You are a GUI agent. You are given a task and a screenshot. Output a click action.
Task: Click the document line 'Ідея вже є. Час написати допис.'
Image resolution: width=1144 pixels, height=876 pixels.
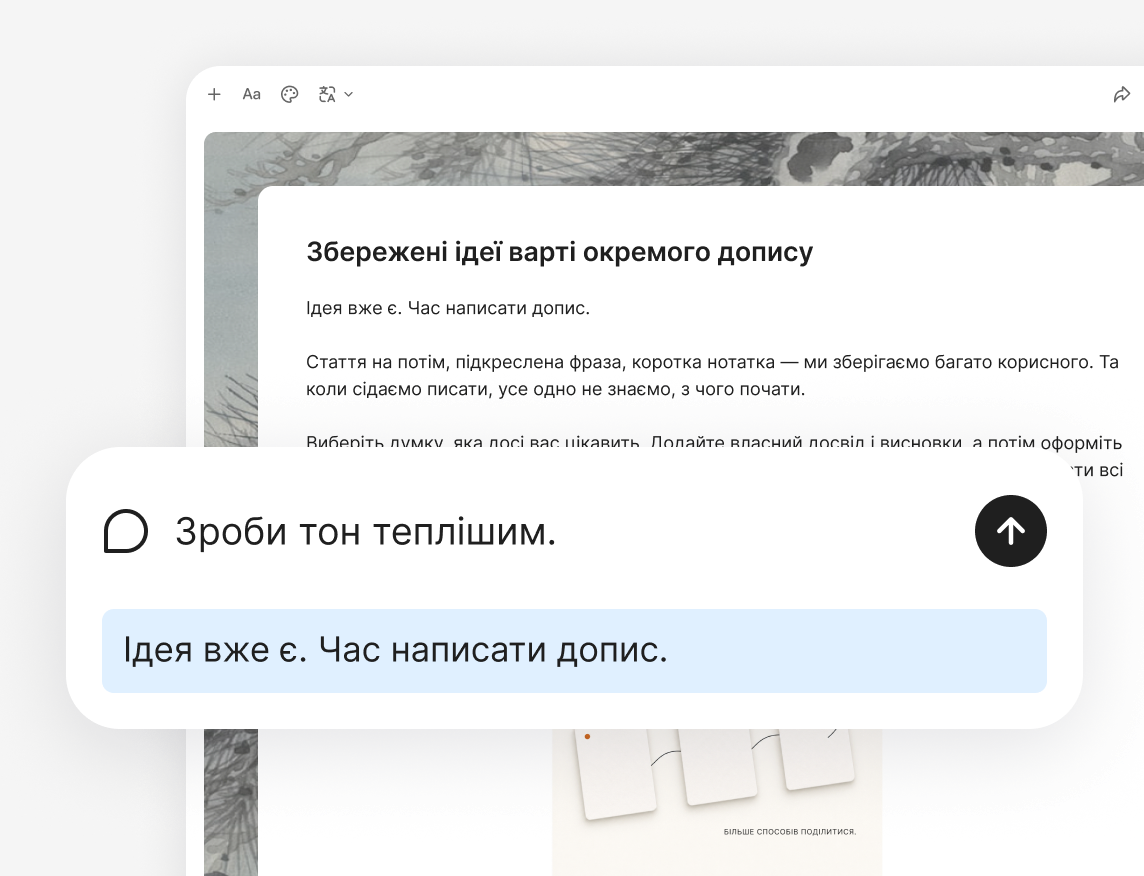pyautogui.click(x=448, y=308)
